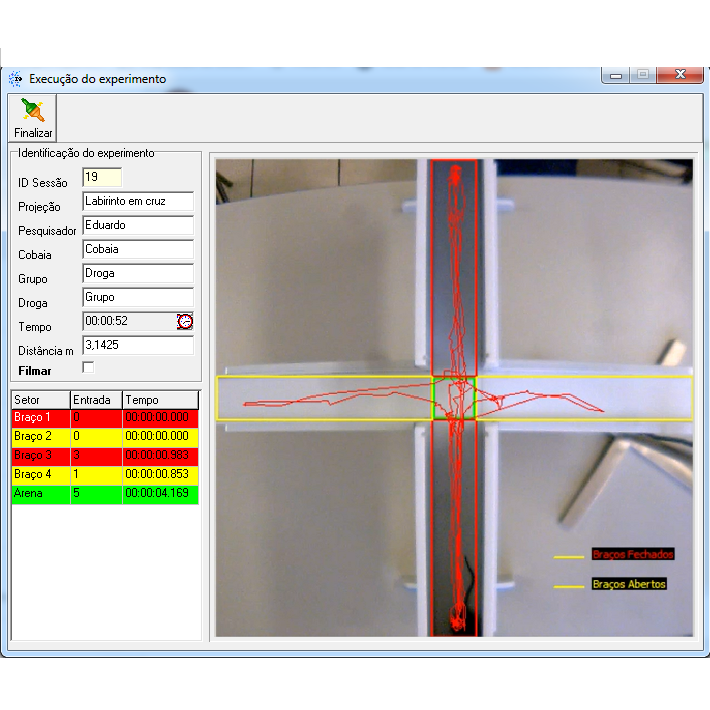The image size is (710, 710).
Task: Click the Braços Fechados legend label
Action: pos(632,554)
